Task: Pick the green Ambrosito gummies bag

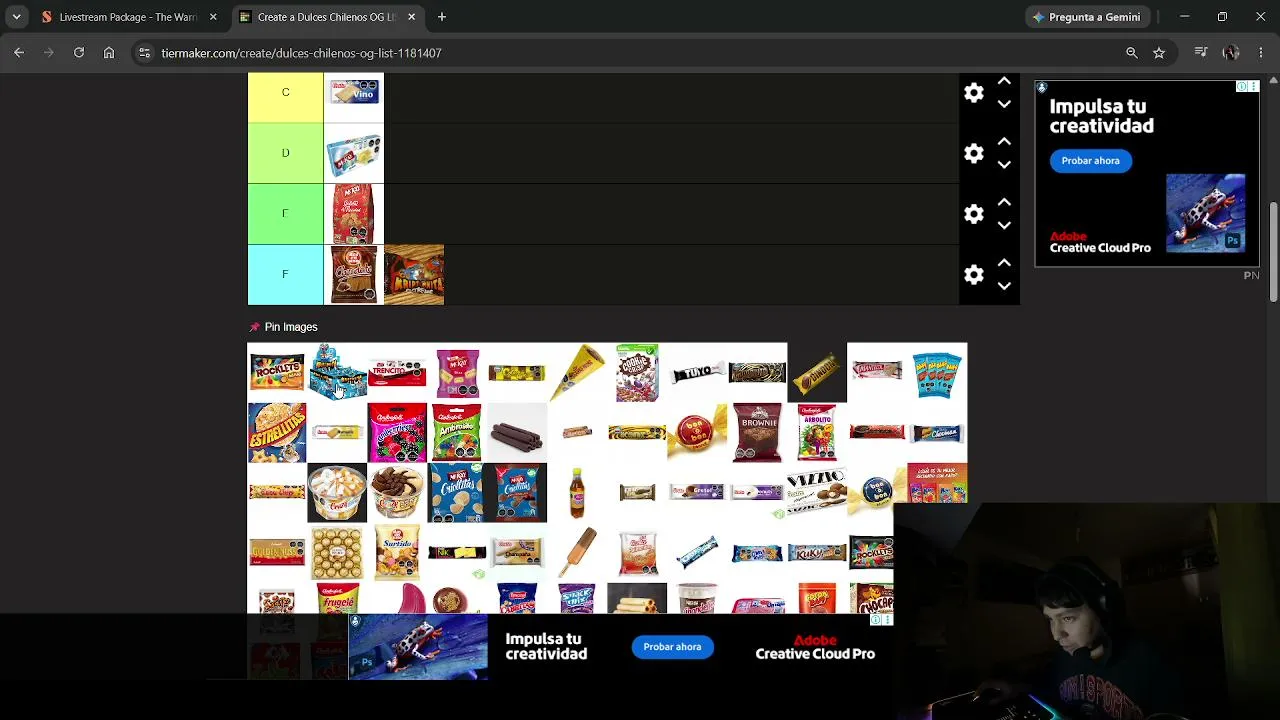Action: pyautogui.click(x=457, y=432)
